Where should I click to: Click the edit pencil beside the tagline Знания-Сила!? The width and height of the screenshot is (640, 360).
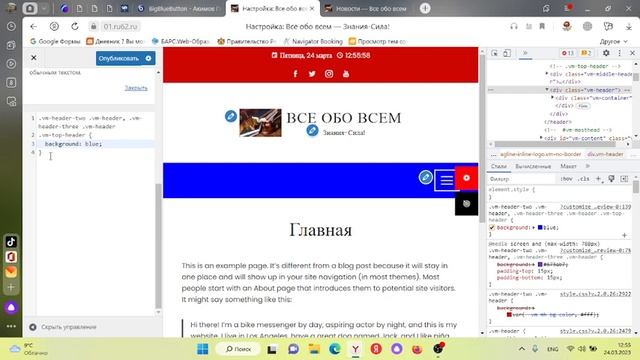point(312,131)
